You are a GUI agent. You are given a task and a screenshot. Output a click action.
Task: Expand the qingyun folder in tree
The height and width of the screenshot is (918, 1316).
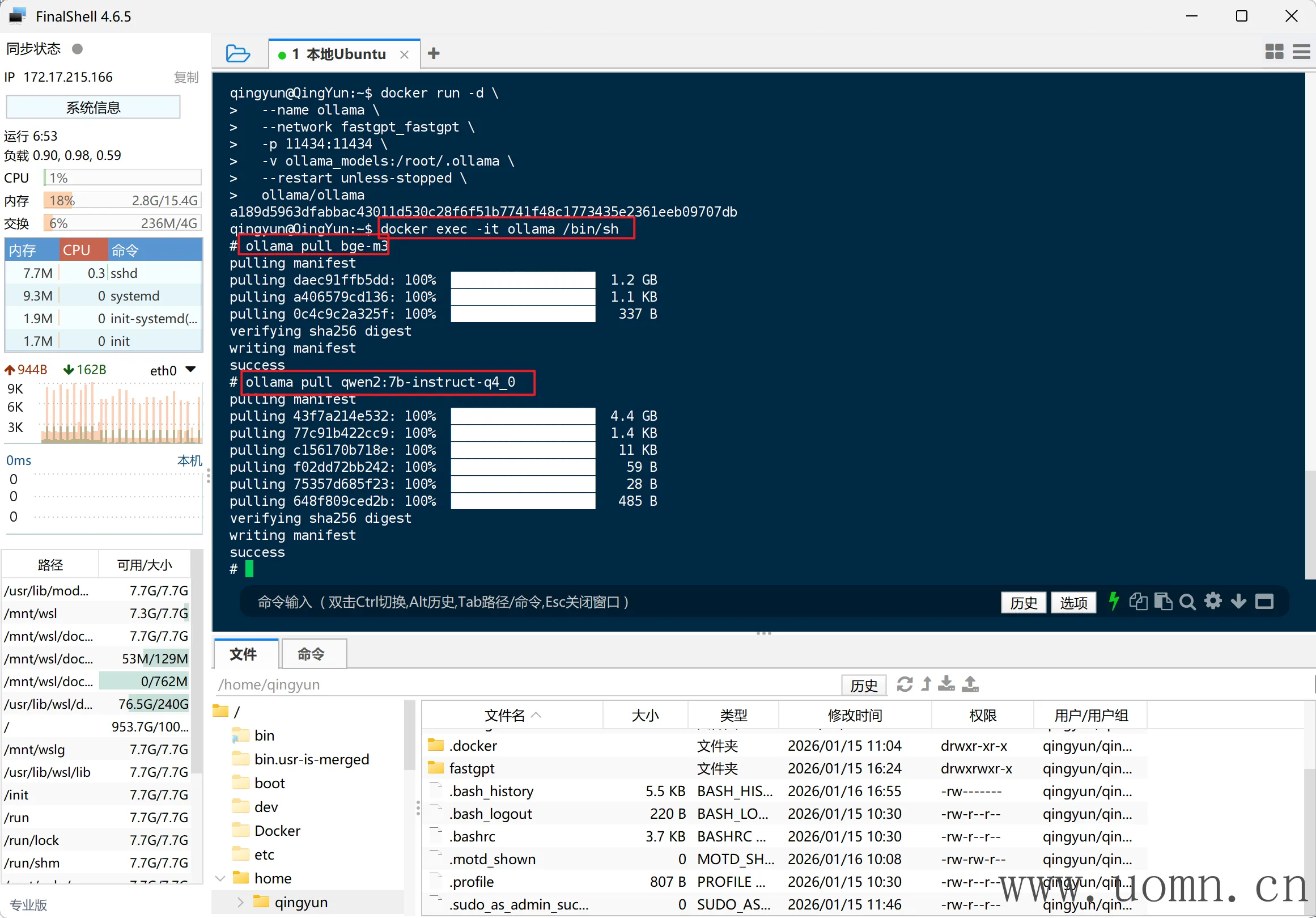tap(240, 902)
